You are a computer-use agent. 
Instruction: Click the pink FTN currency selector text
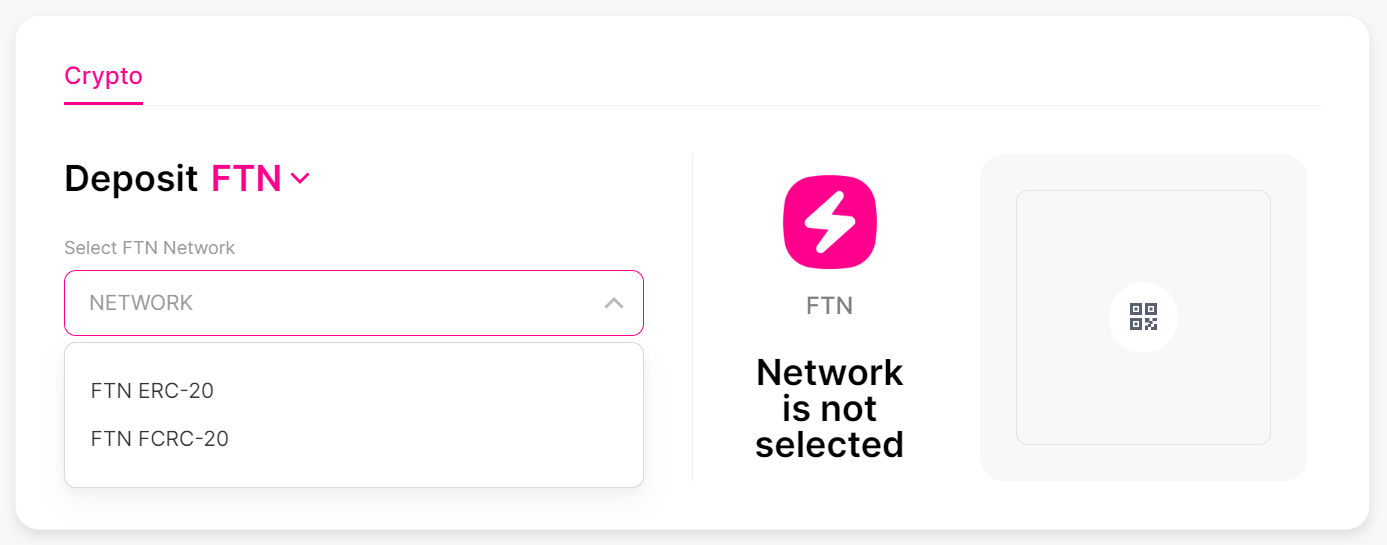coord(246,178)
